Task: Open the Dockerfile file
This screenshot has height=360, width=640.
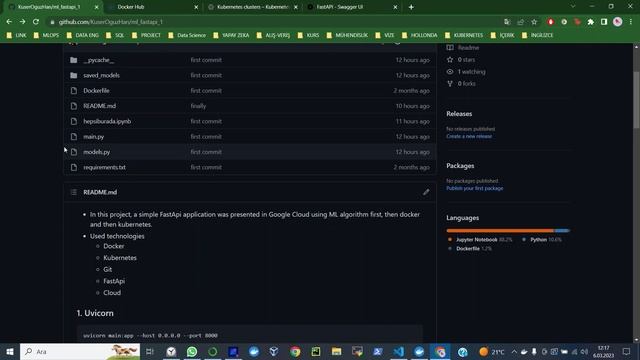Action: [x=96, y=91]
